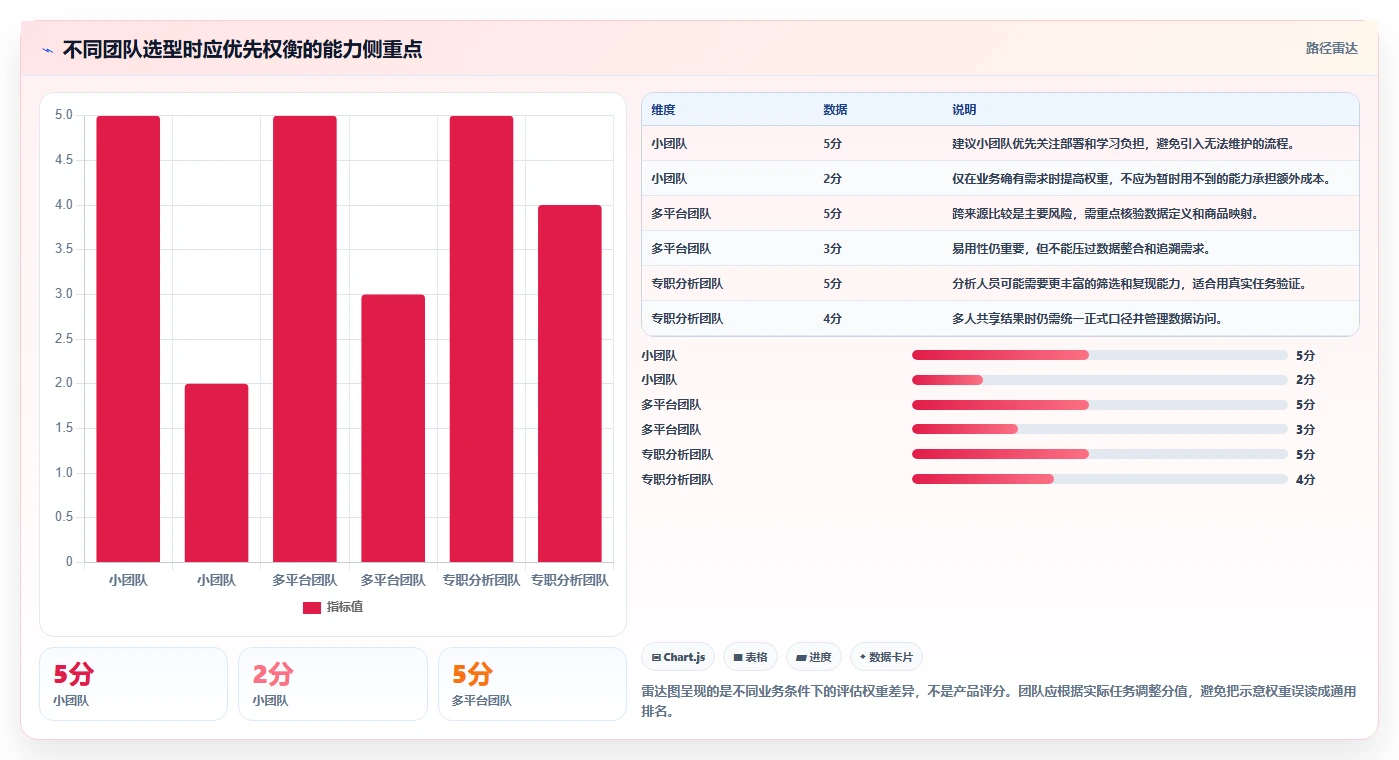This screenshot has width=1399, height=760.
Task: Click the 小团队 chart bar reaching 2.0
Action: [216, 473]
